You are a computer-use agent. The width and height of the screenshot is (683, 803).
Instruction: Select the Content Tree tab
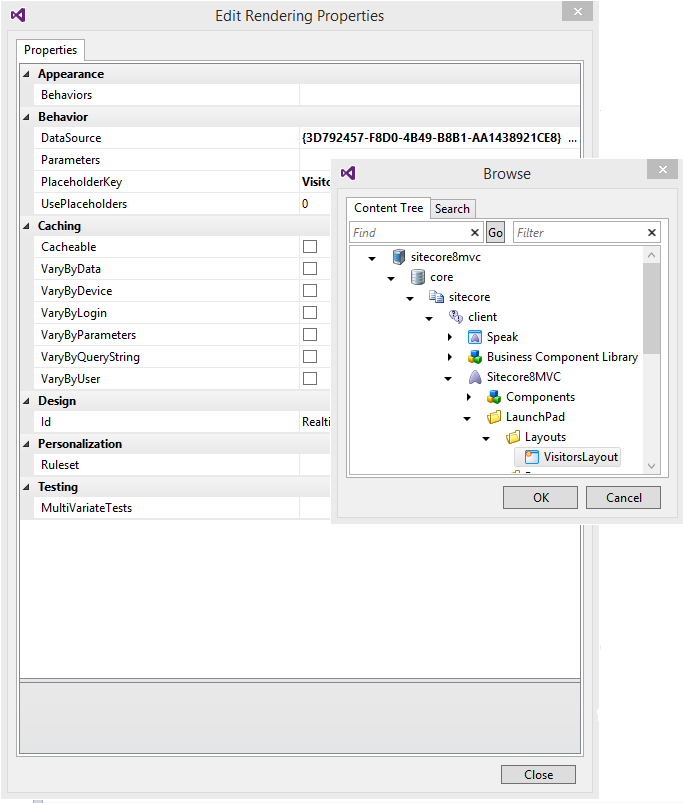(388, 208)
